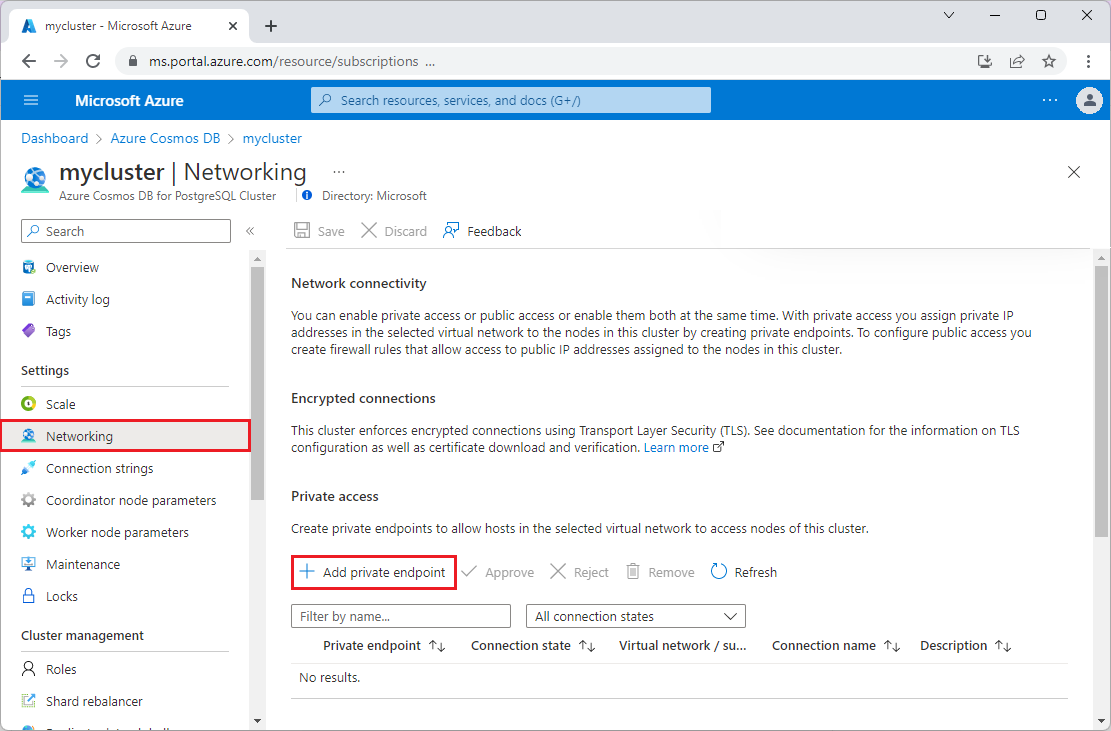
Task: Open the Azure portal hamburger menu
Action: pyautogui.click(x=31, y=100)
